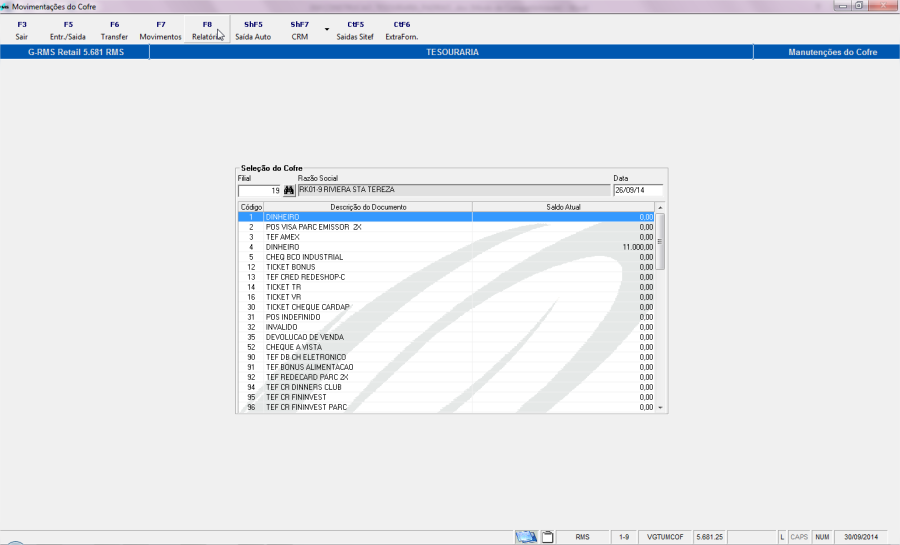
Task: Select row TEF CRED REDESHOP-C
Action: [446, 277]
